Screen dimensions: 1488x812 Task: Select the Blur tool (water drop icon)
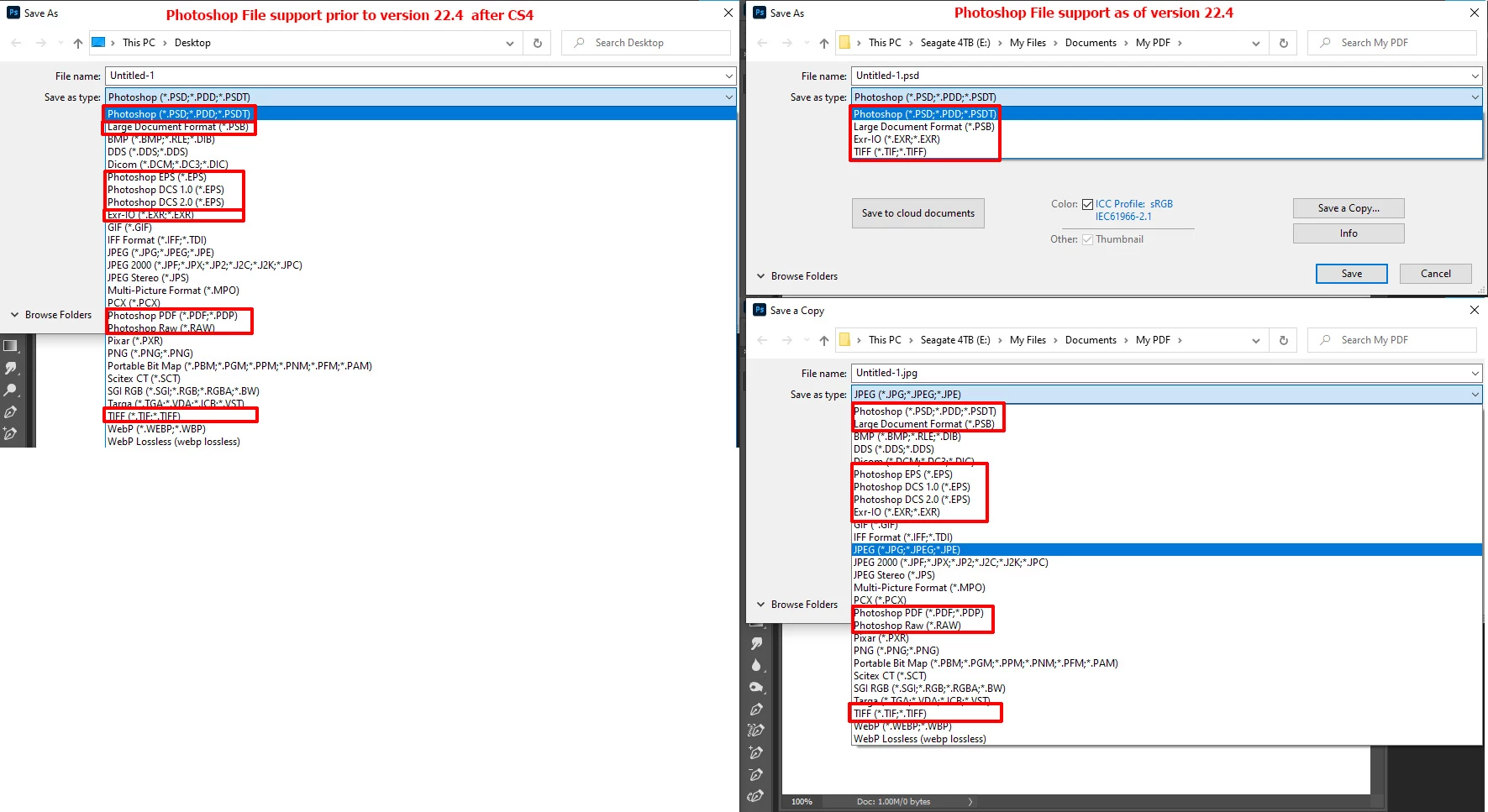756,665
